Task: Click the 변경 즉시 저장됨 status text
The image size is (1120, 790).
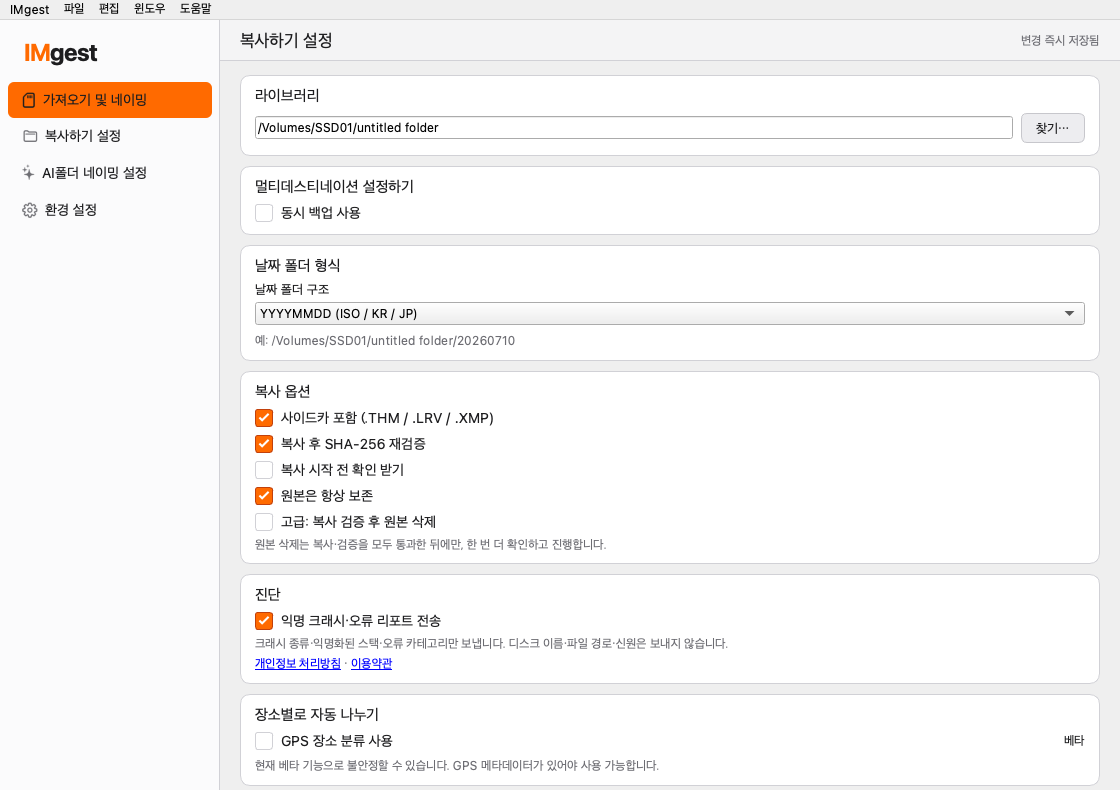Action: pyautogui.click(x=1059, y=41)
